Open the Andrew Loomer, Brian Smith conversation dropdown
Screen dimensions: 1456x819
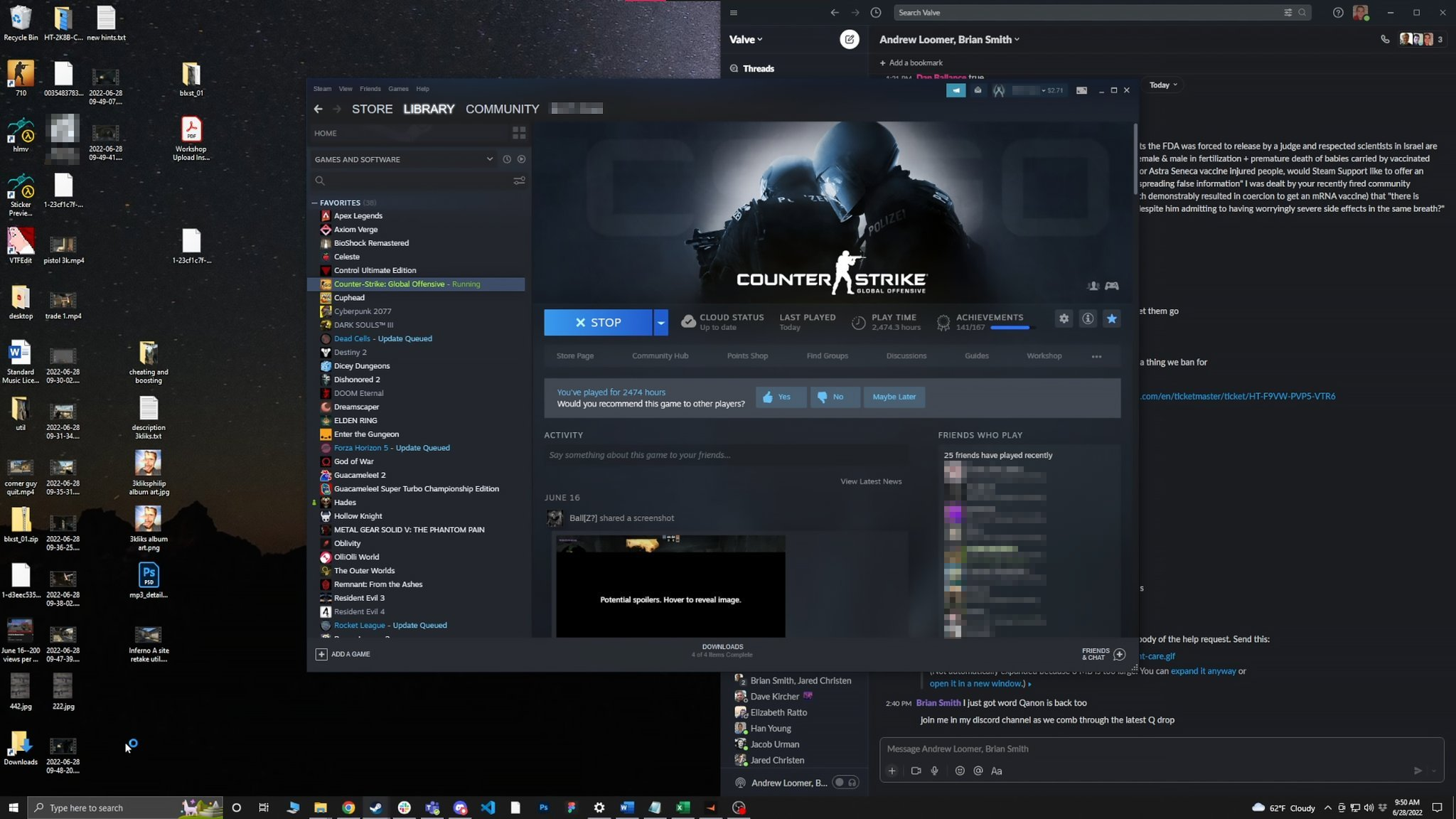(949, 39)
